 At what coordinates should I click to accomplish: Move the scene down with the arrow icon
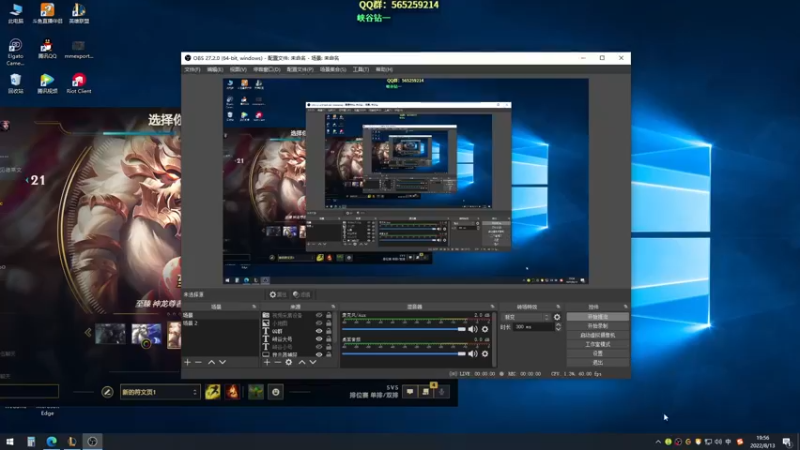coord(222,362)
